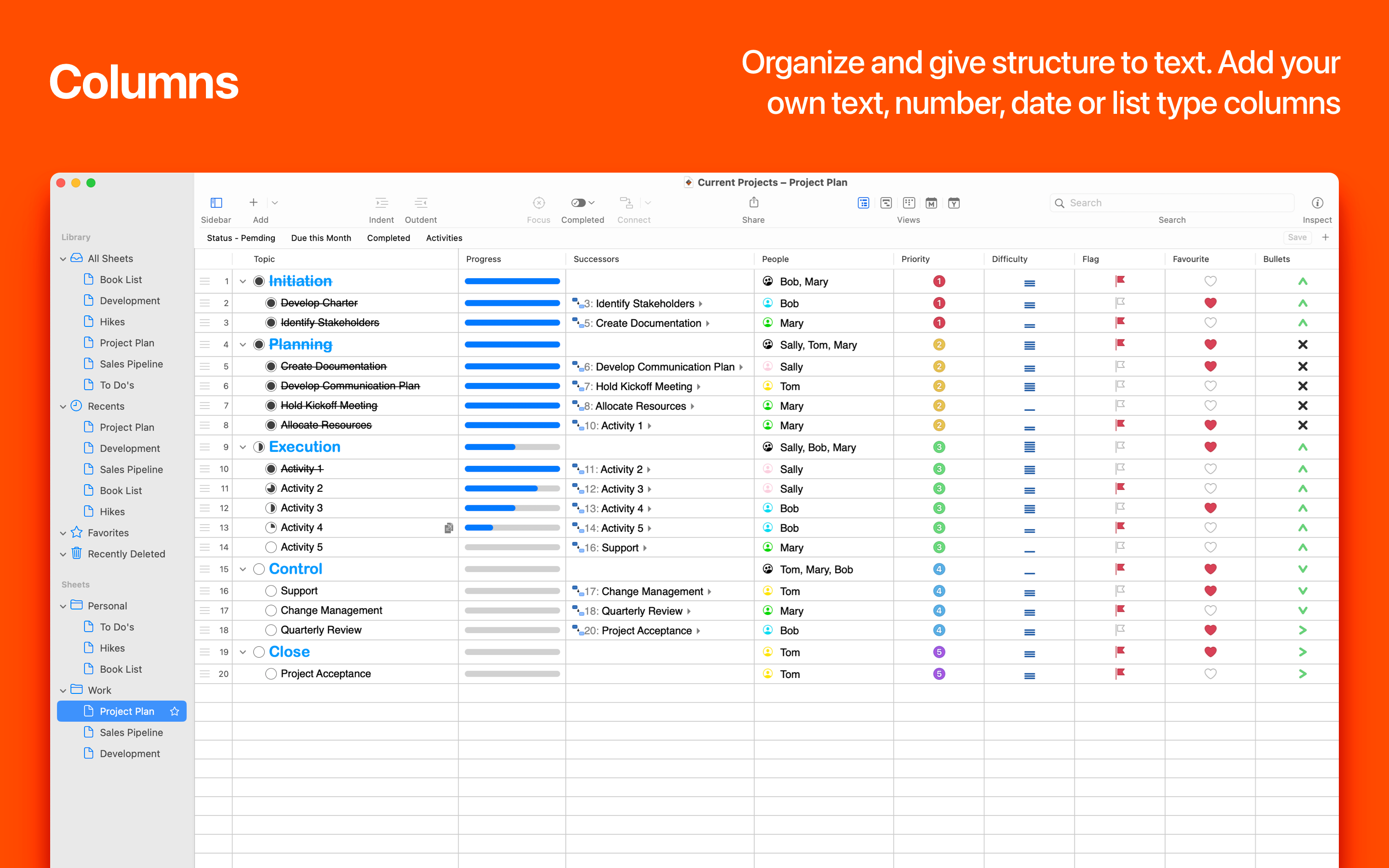Viewport: 1389px width, 868px height.
Task: Click the Add plus icon
Action: click(253, 202)
